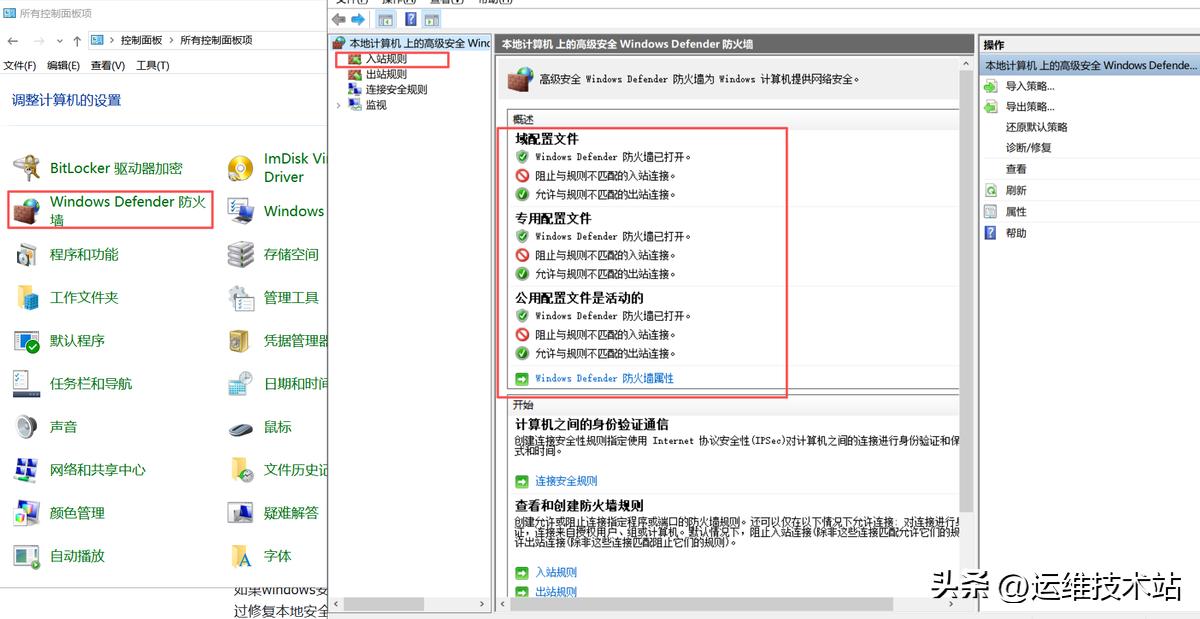The height and width of the screenshot is (619, 1200).
Task: Click the back navigation arrow in console toolbar
Action: pyautogui.click(x=339, y=19)
